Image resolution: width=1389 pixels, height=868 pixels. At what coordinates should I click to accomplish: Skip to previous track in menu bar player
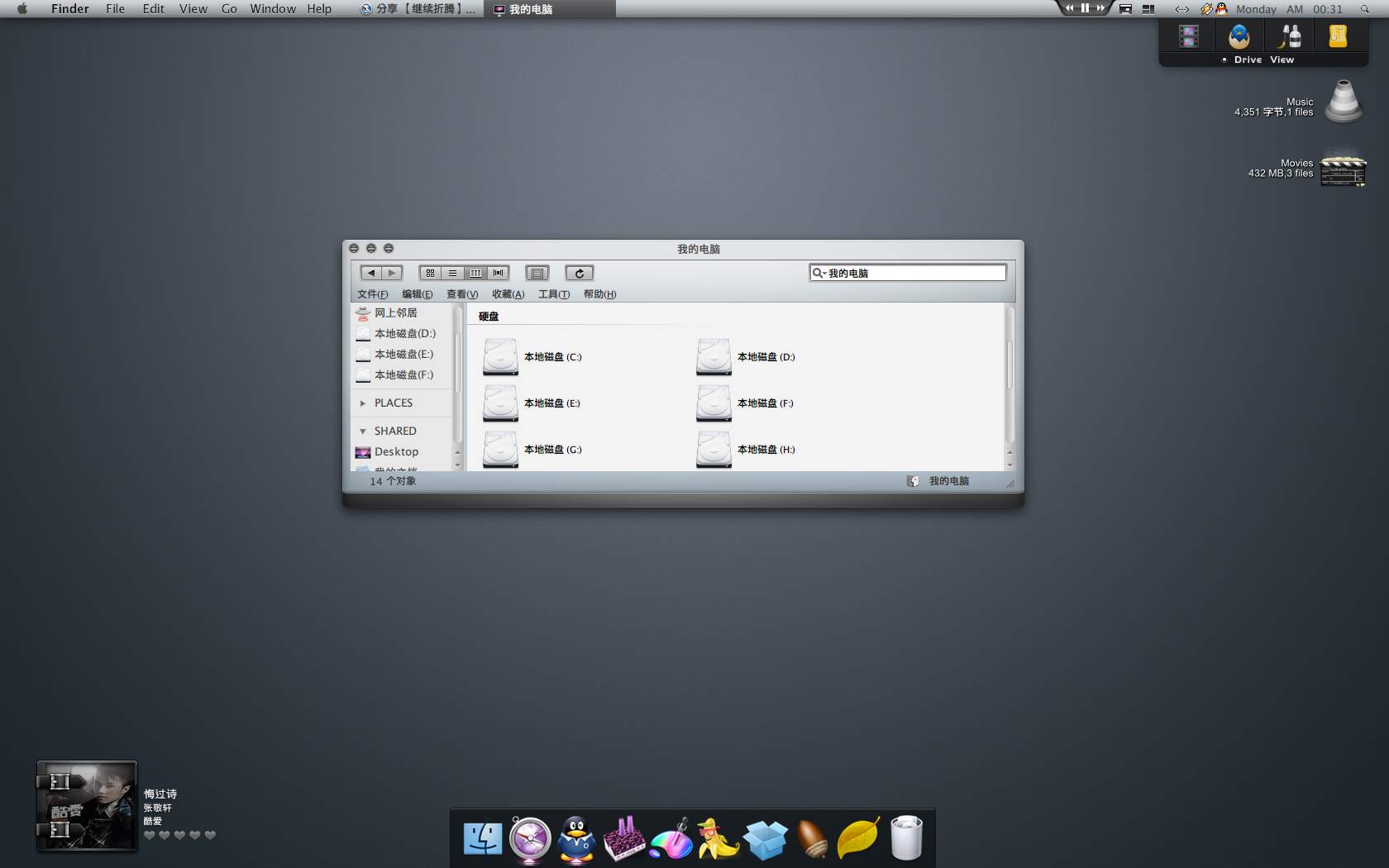click(x=1070, y=8)
